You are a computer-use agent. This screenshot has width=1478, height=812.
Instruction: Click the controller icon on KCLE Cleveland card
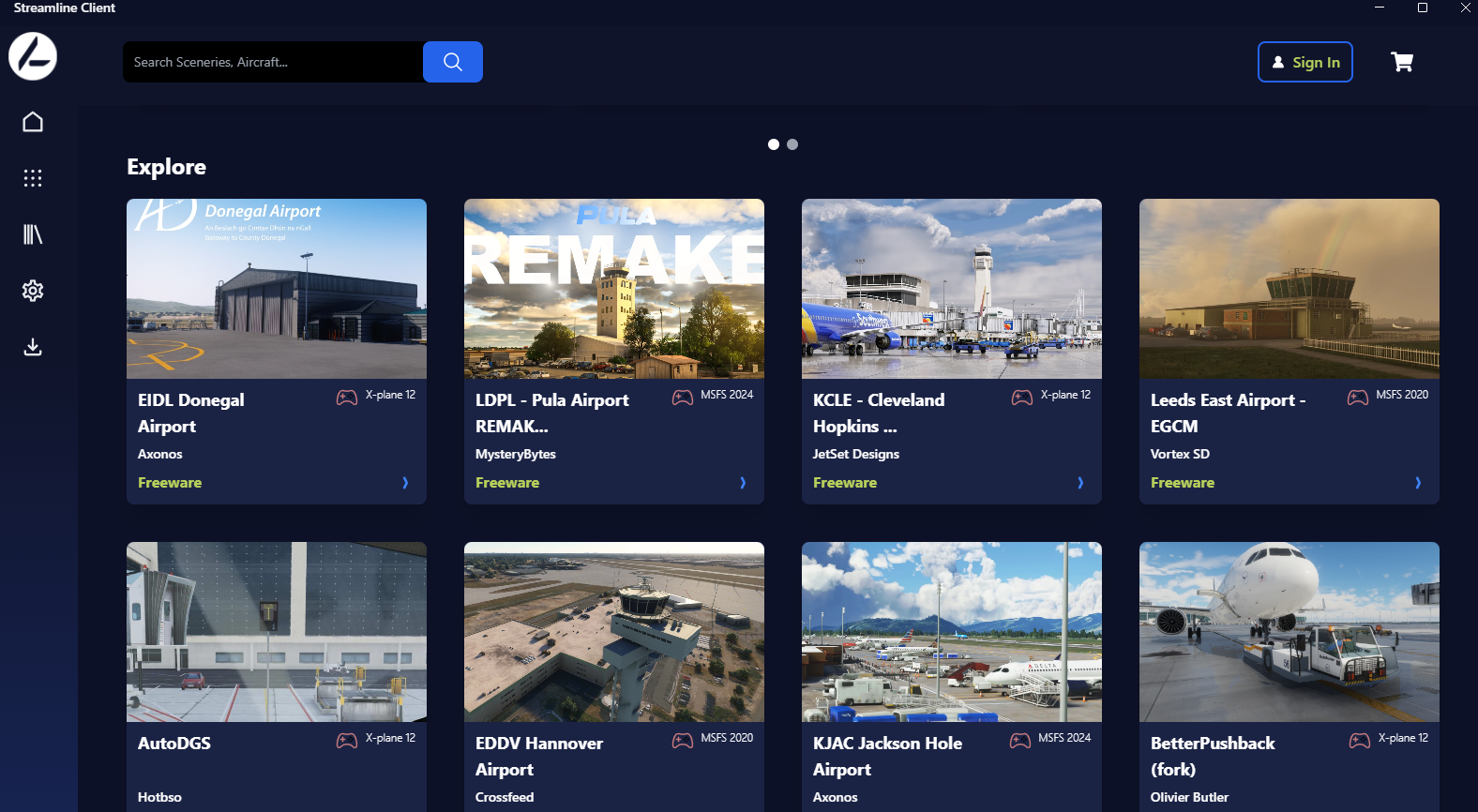[x=1022, y=398]
